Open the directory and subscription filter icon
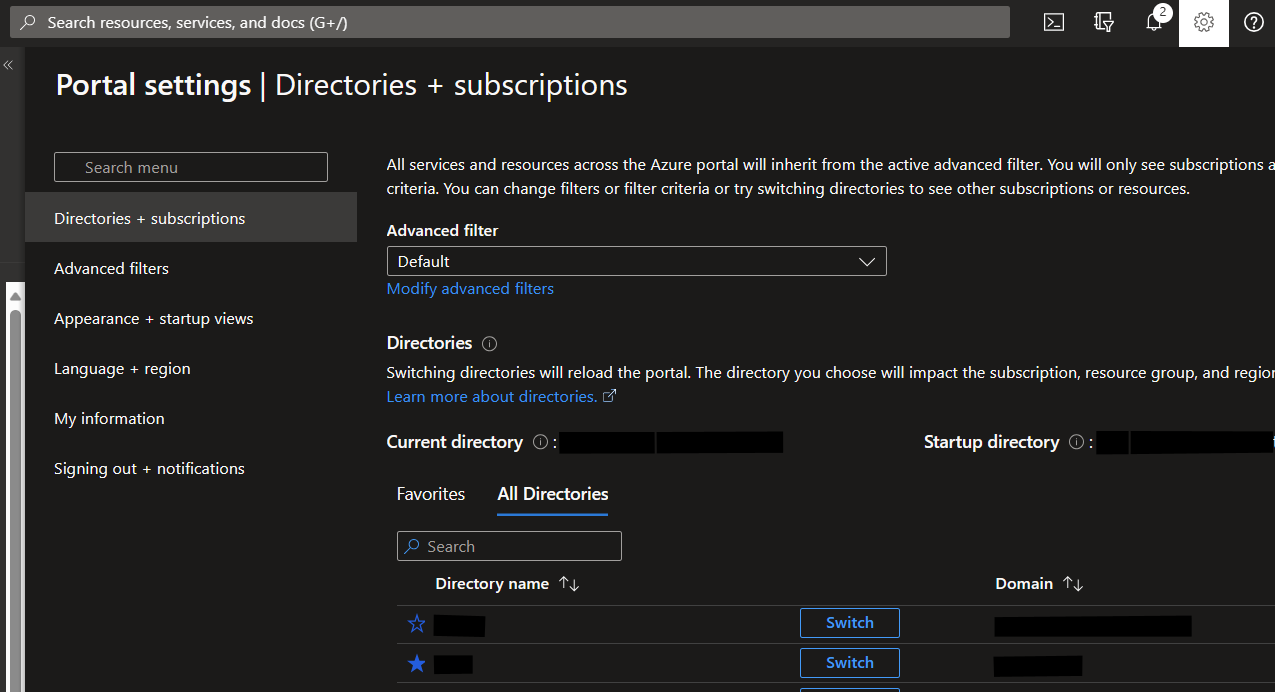The height and width of the screenshot is (692, 1275). [x=1104, y=22]
